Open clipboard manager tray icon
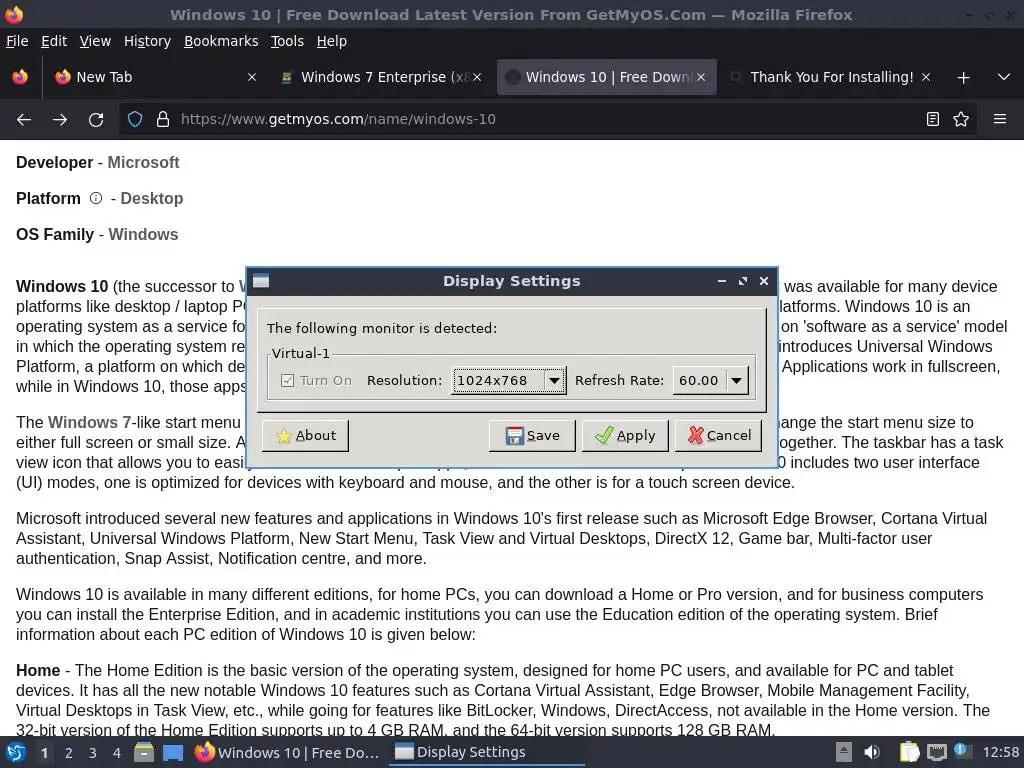Screen dimensions: 1024x768 pyautogui.click(x=909, y=752)
